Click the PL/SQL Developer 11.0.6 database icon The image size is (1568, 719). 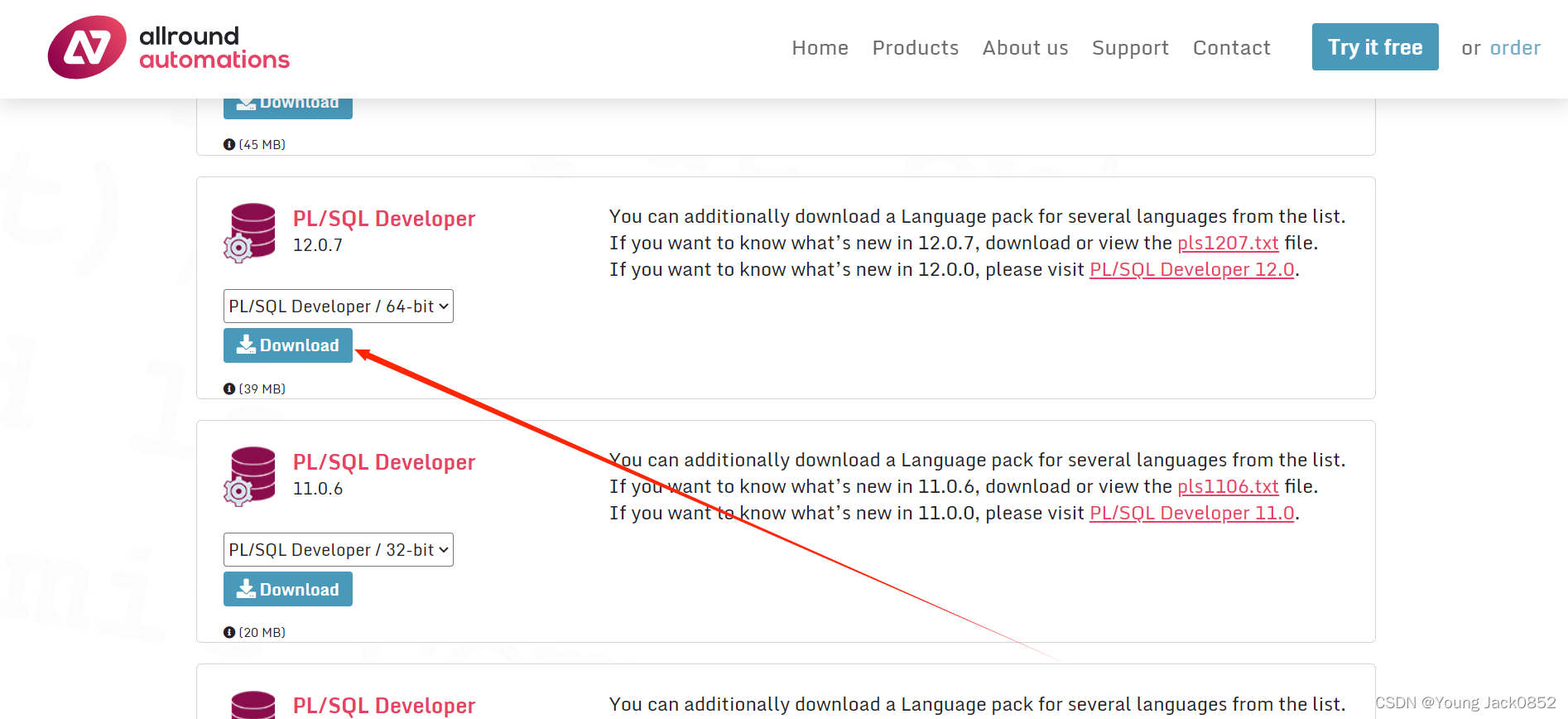[x=250, y=476]
